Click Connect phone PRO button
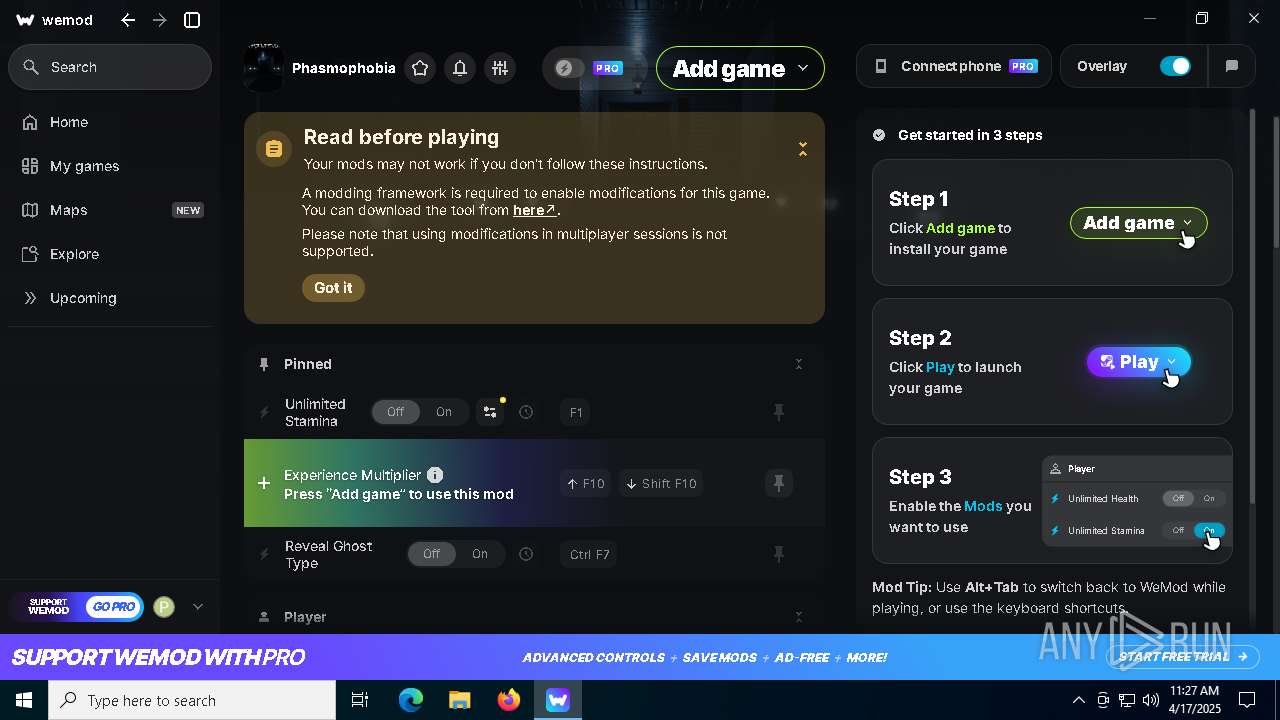This screenshot has height=720, width=1280. point(954,66)
